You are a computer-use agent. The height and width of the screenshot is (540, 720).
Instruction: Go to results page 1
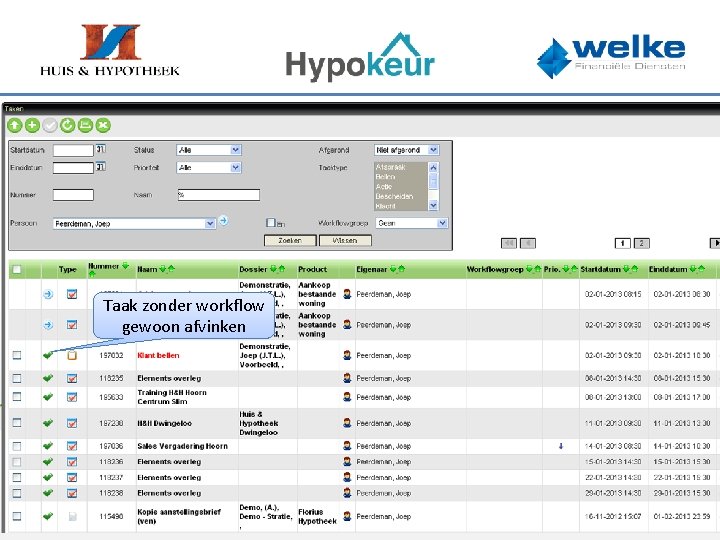623,243
